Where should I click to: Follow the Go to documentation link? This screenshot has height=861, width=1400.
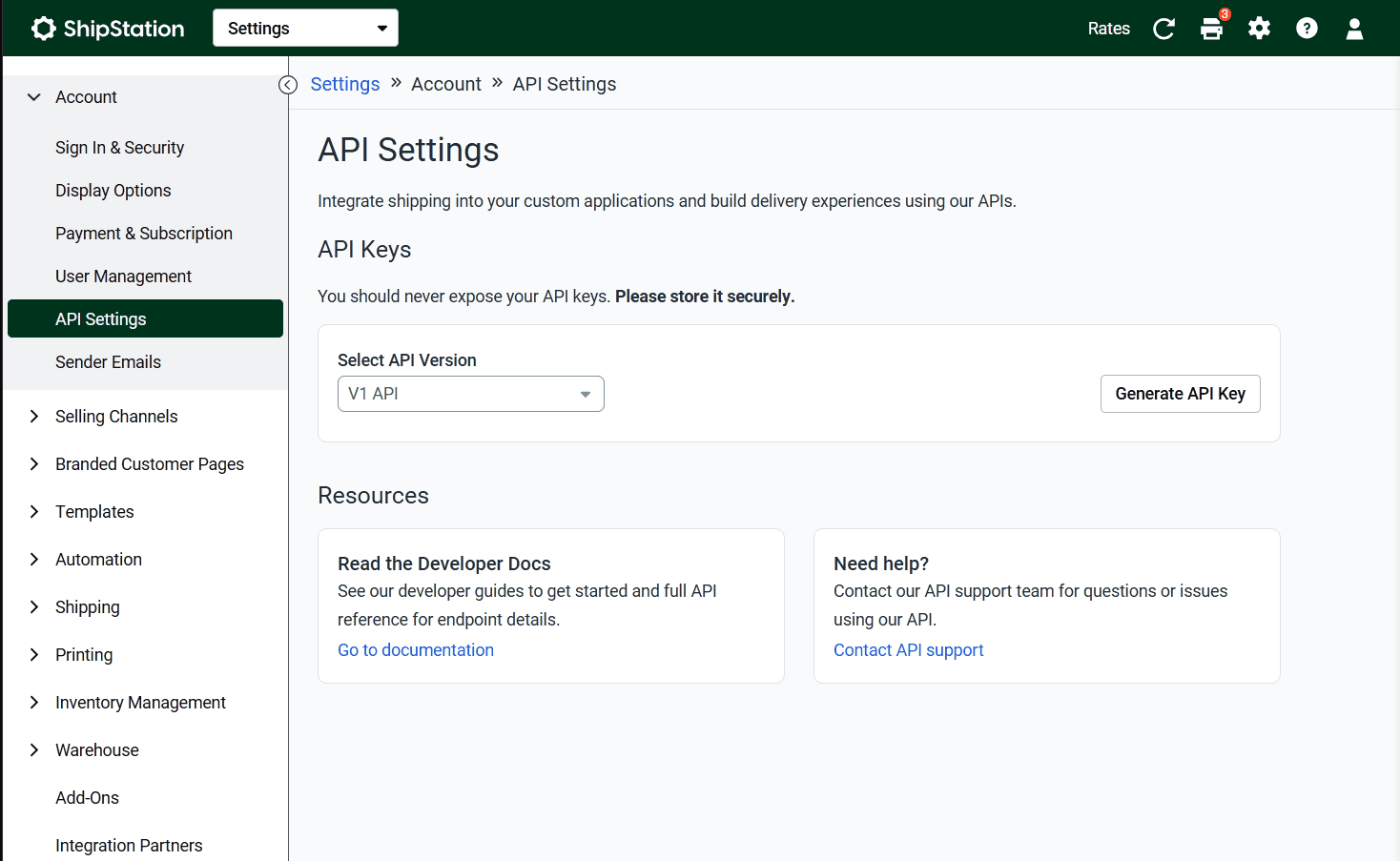pos(416,650)
